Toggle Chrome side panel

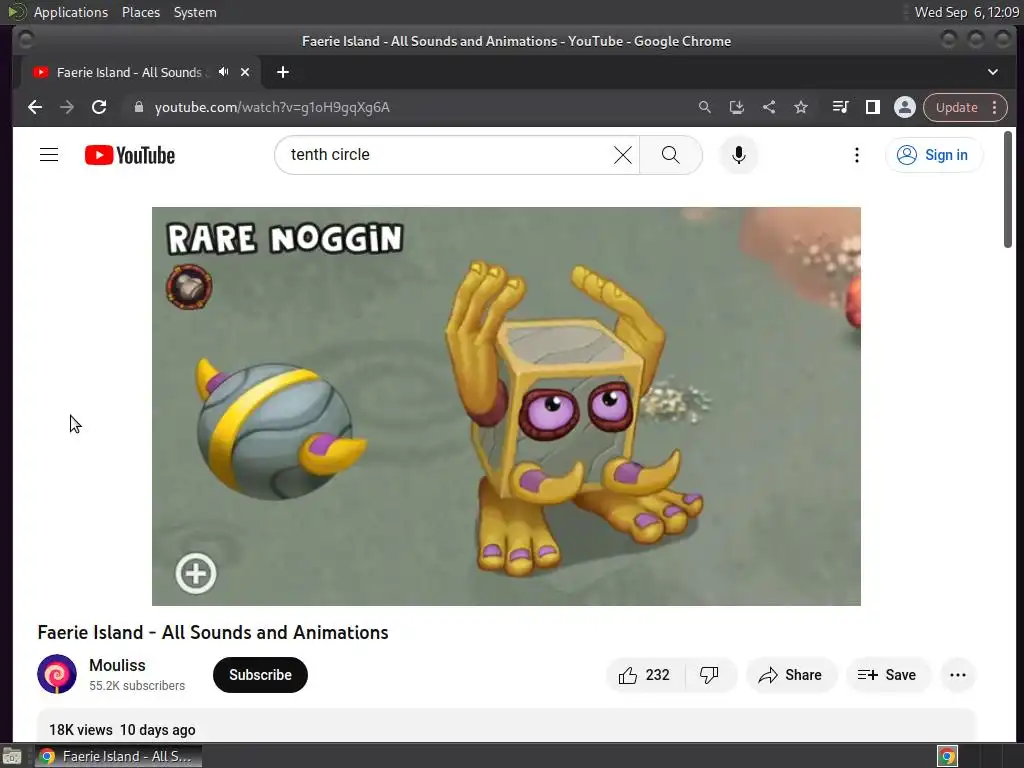[x=872, y=107]
